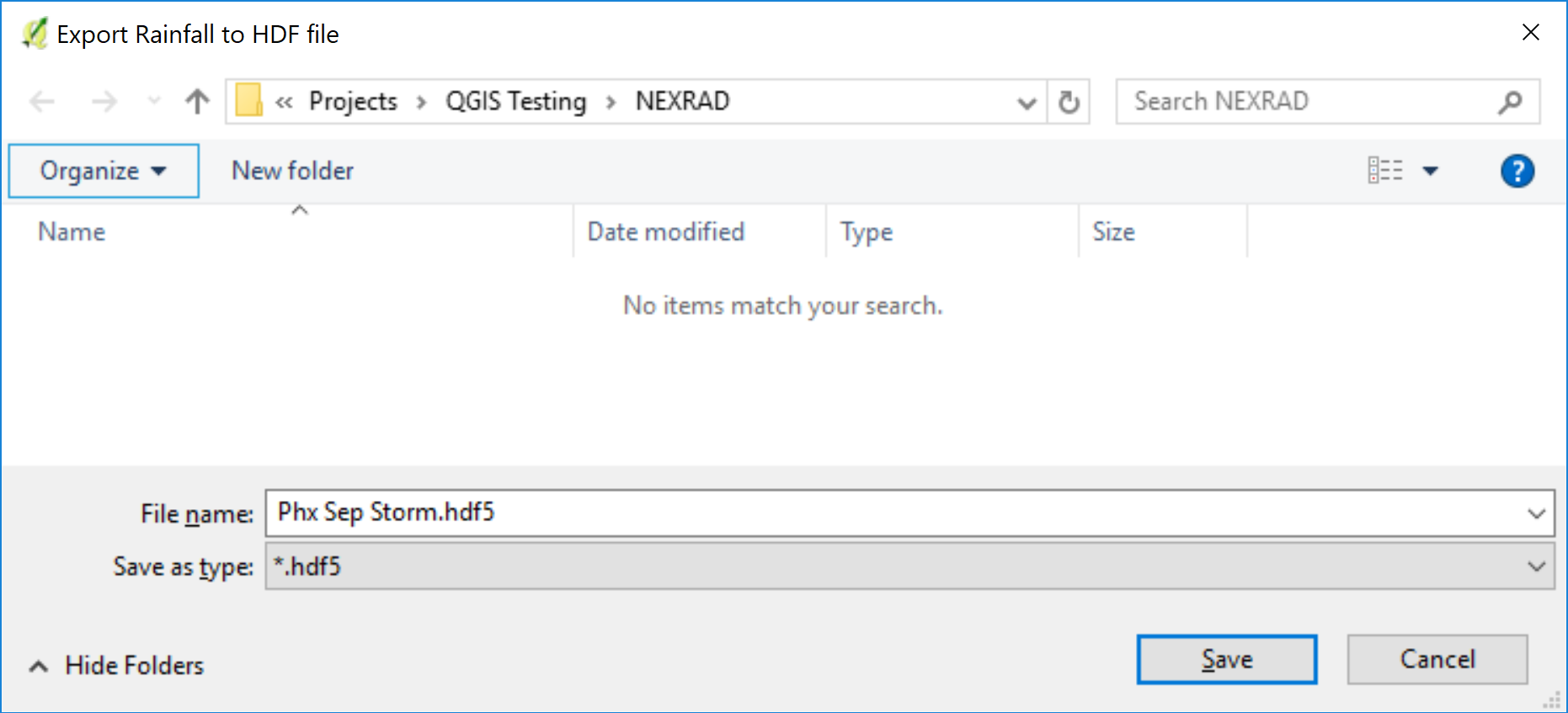Click the Search NEXRAD field

[1305, 102]
